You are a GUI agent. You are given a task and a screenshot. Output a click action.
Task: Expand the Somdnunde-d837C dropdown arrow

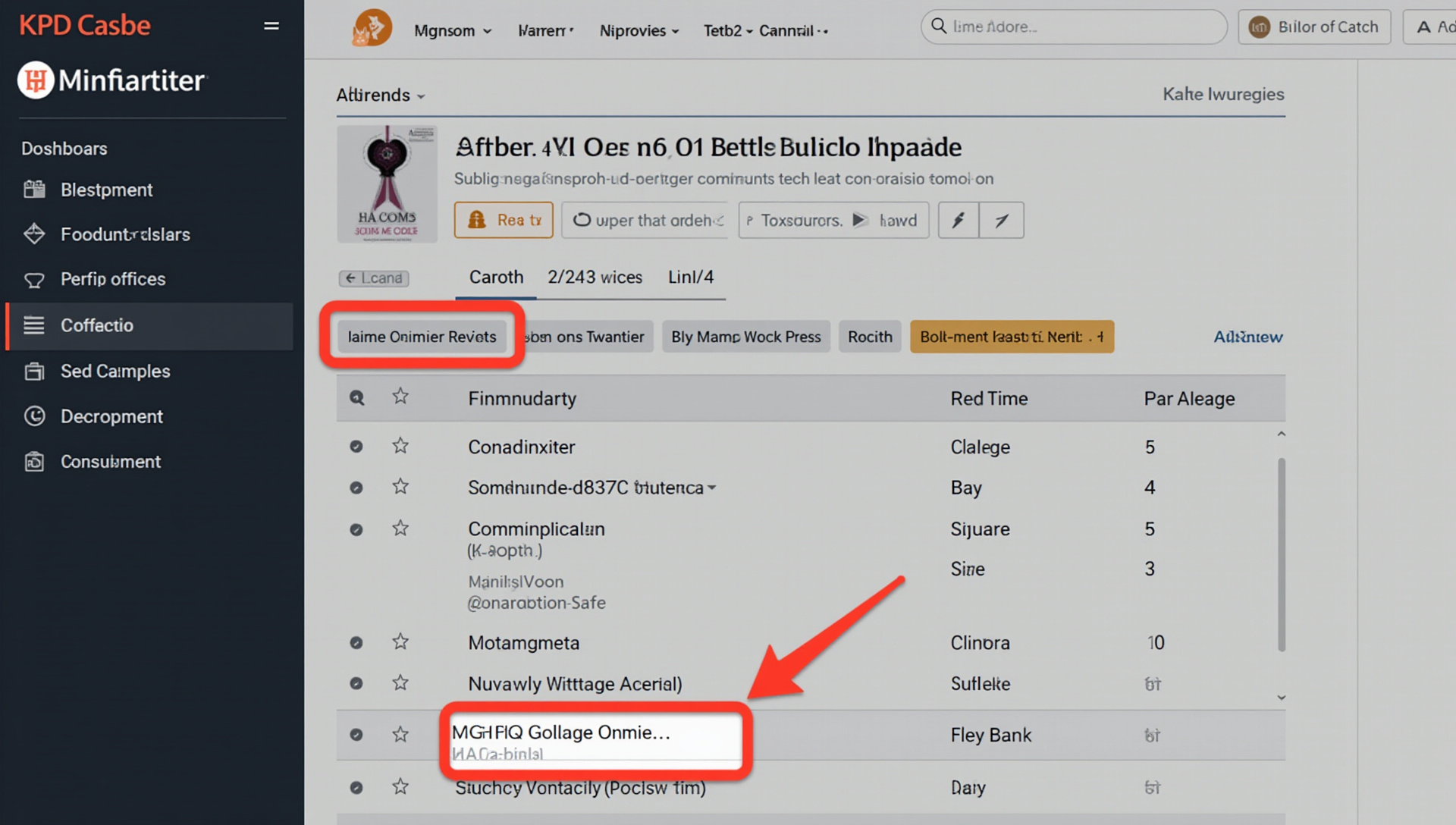tap(711, 488)
